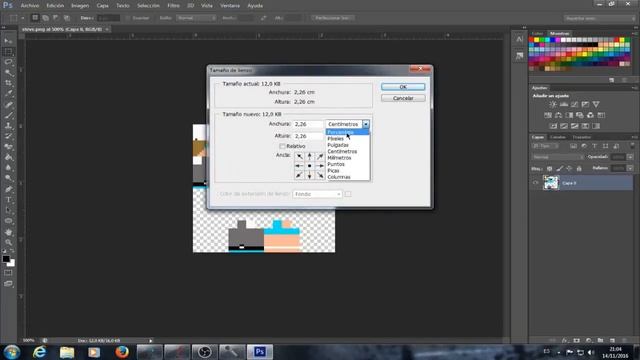Tick the Relativo checkbox
The image size is (640, 360).
282,146
